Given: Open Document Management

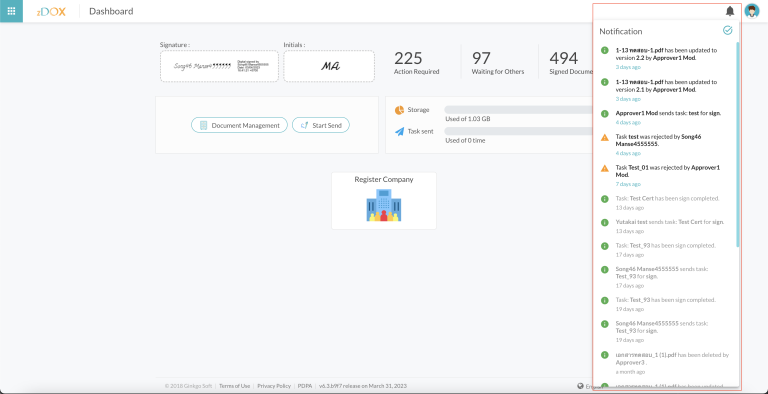Looking at the screenshot, I should (239, 125).
